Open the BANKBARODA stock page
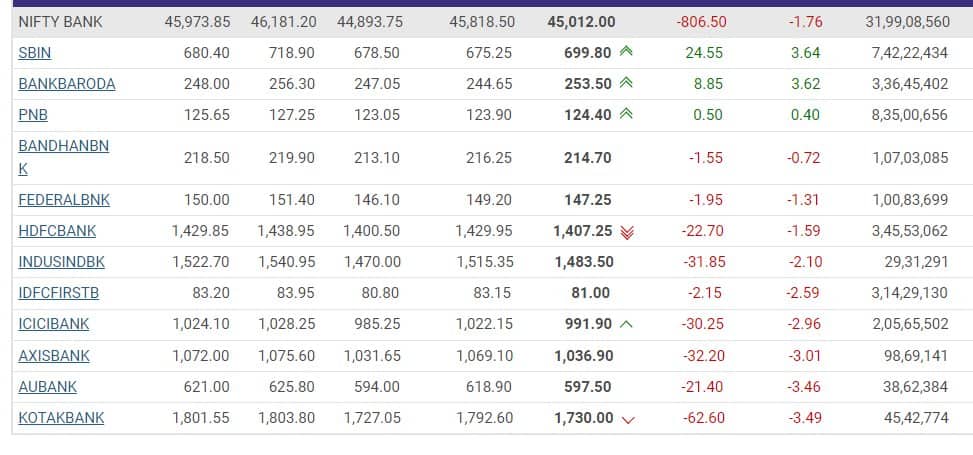Screen dimensions: 973x455 coord(66,84)
